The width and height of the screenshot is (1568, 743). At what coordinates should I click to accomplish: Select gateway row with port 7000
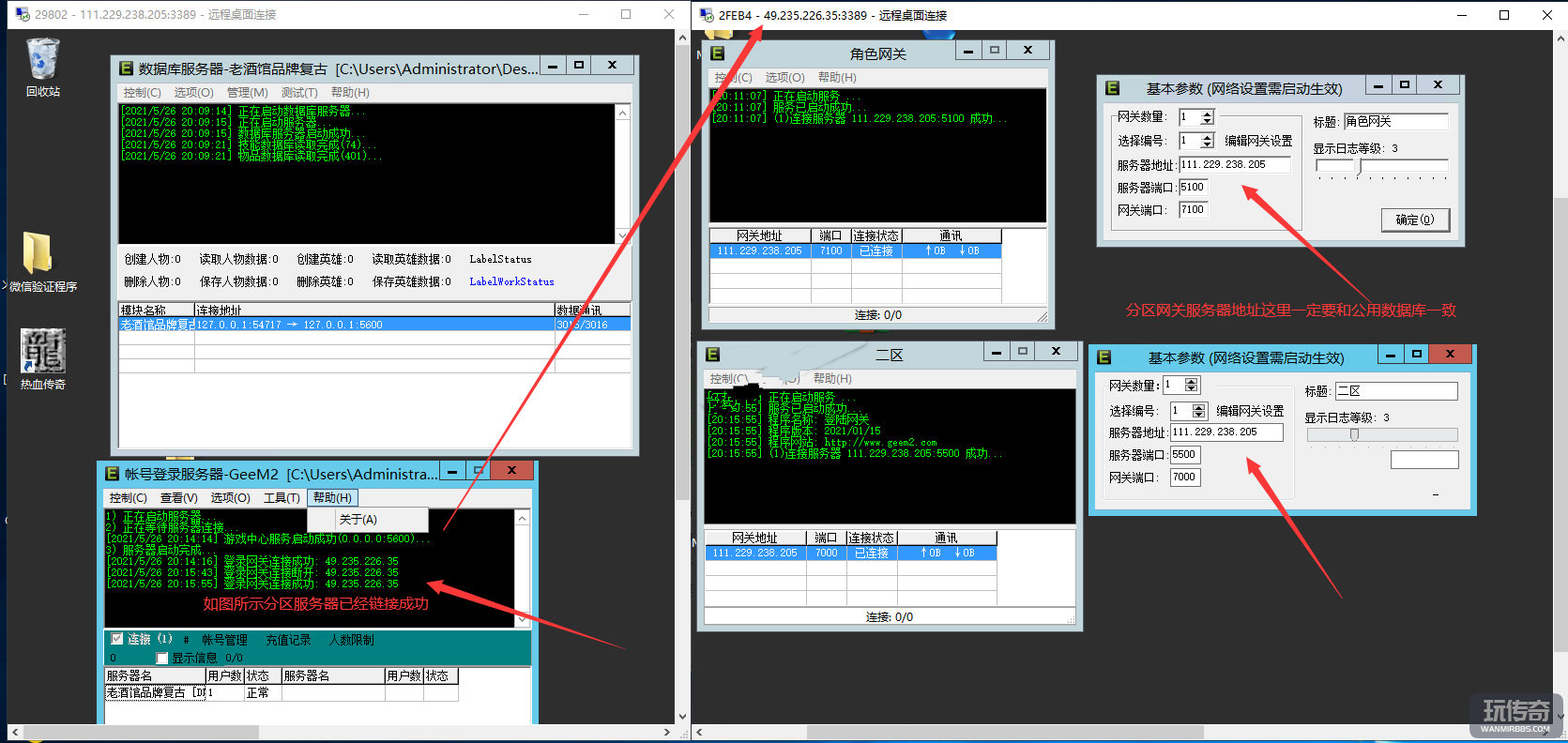(x=850, y=553)
